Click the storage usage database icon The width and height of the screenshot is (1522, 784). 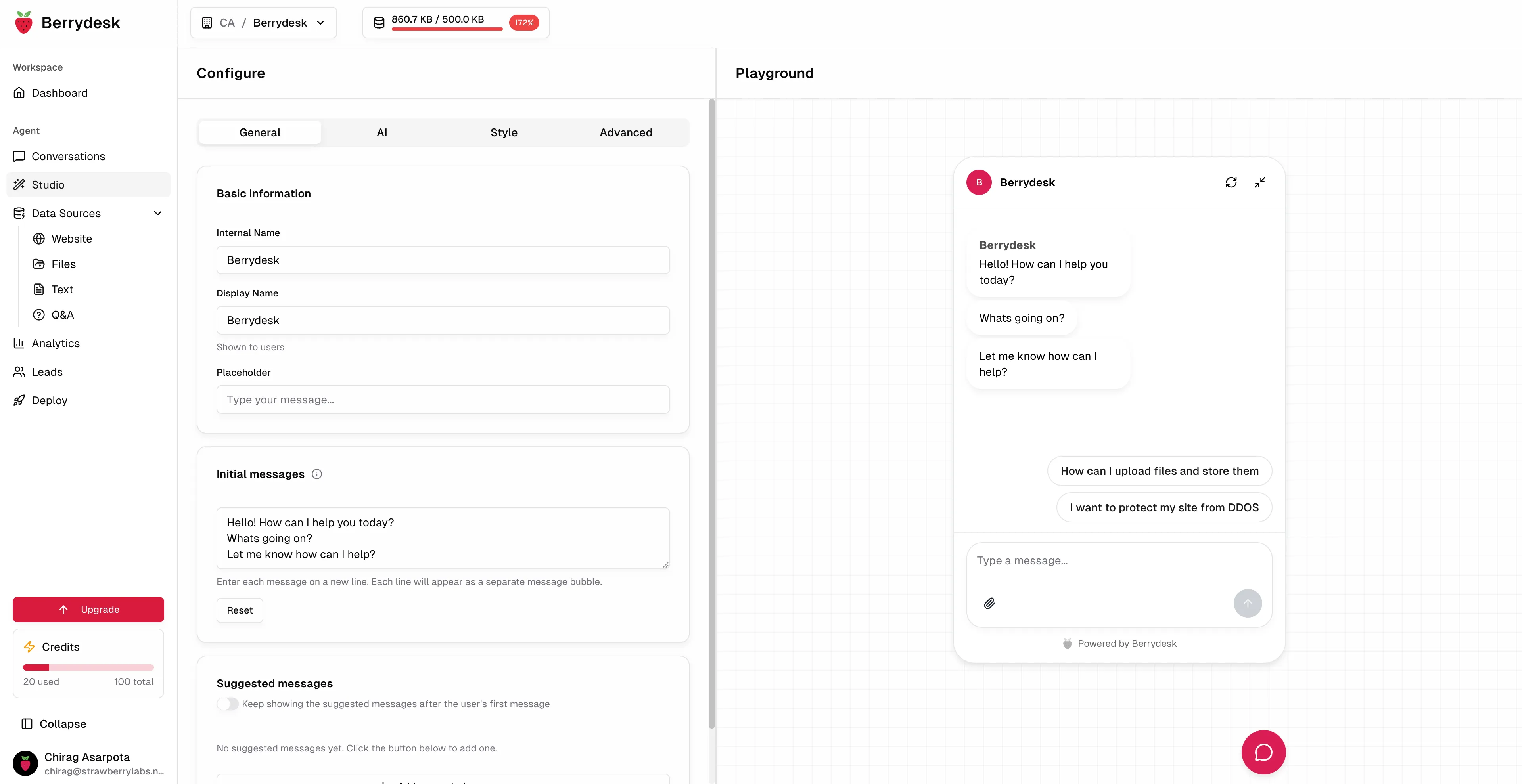click(x=379, y=23)
